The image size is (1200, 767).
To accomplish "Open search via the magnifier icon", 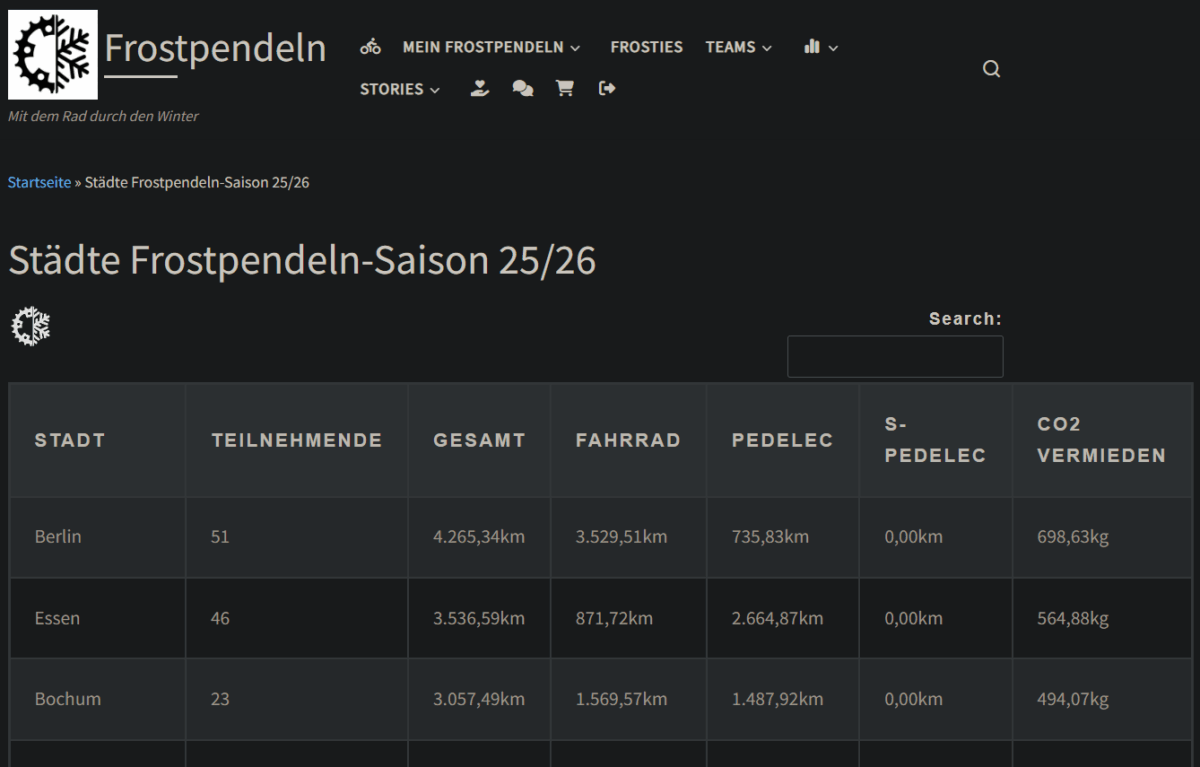I will point(991,68).
